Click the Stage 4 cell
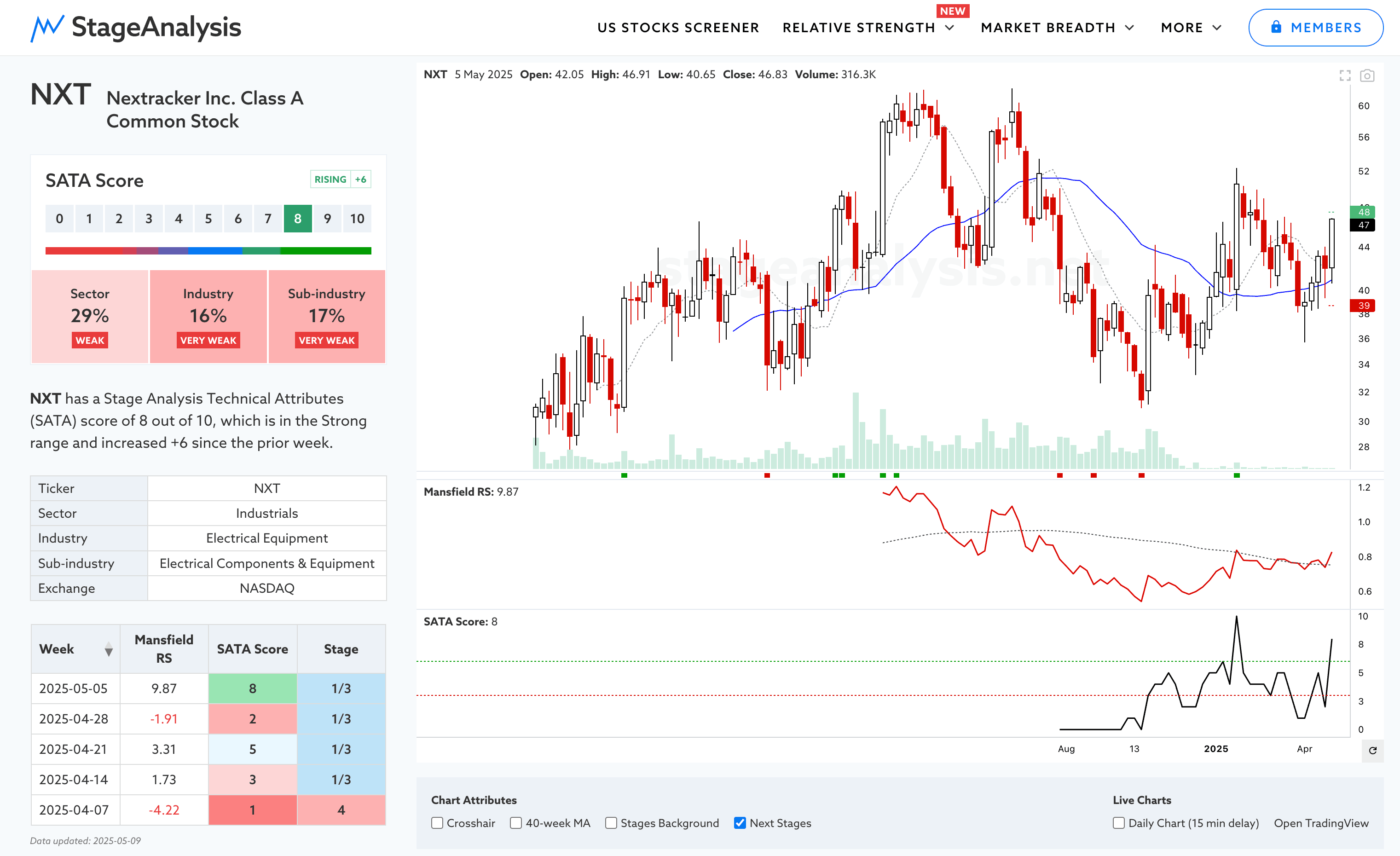 click(341, 810)
